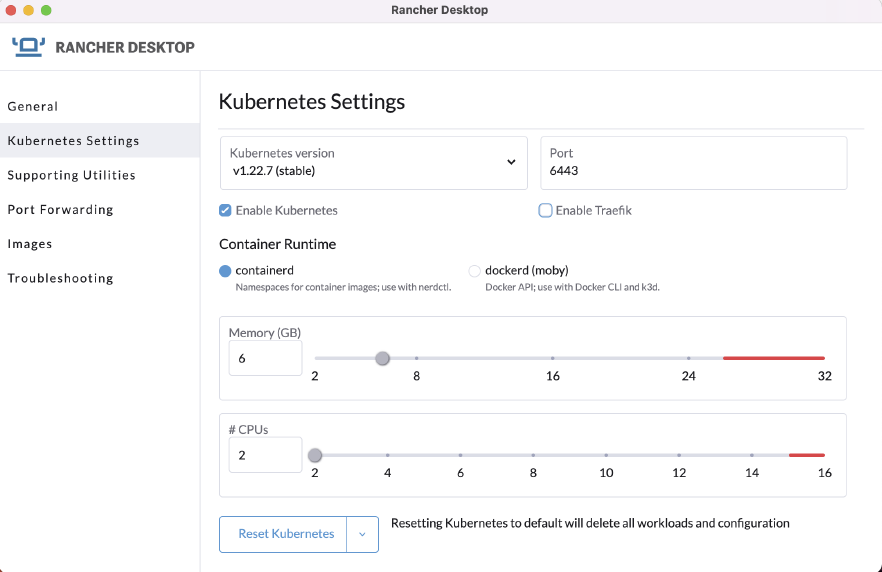
Task: Click the 24 tick label on Memory slider
Action: (x=688, y=376)
